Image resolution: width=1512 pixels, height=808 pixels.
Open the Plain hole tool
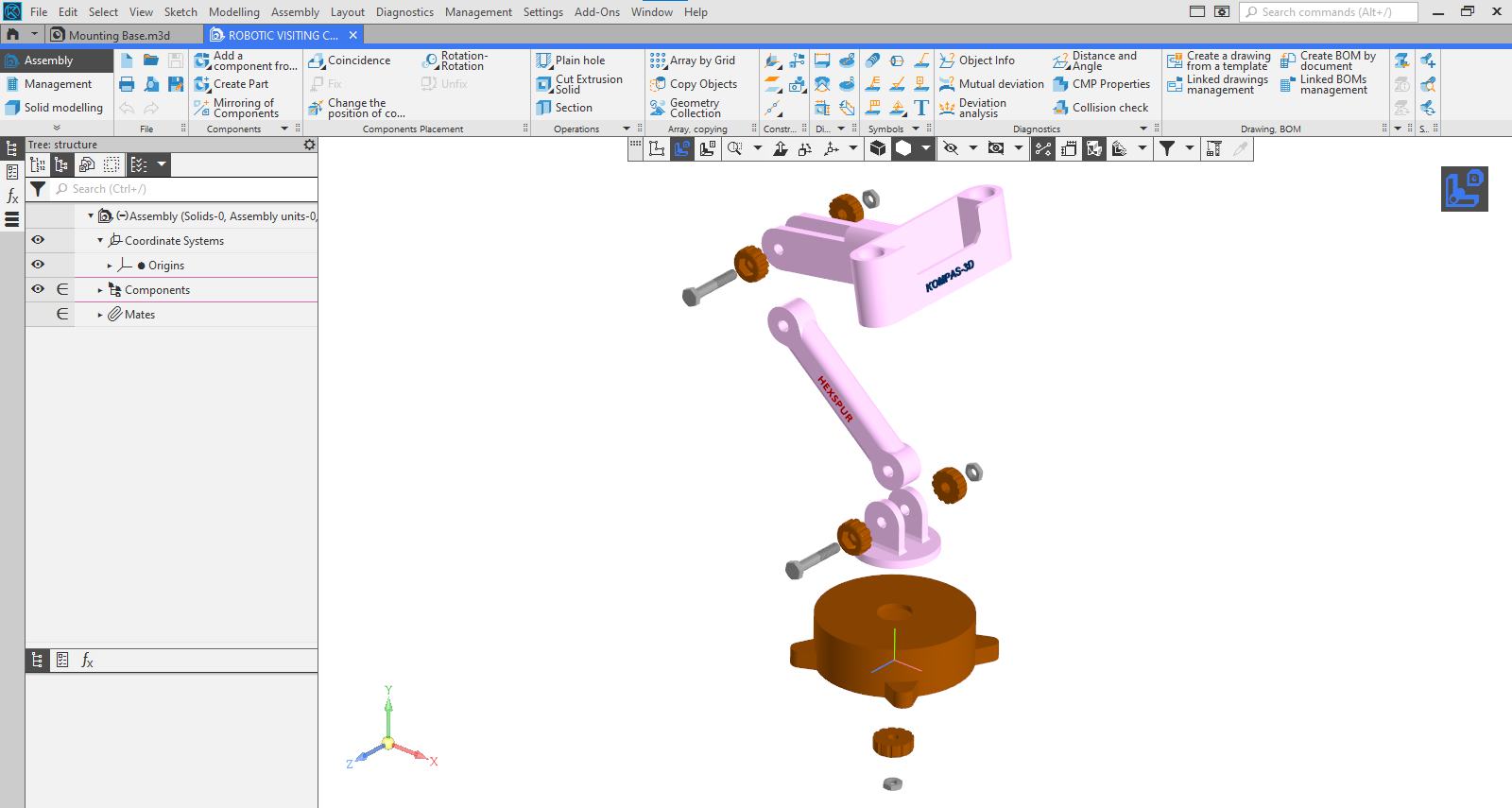pos(571,60)
